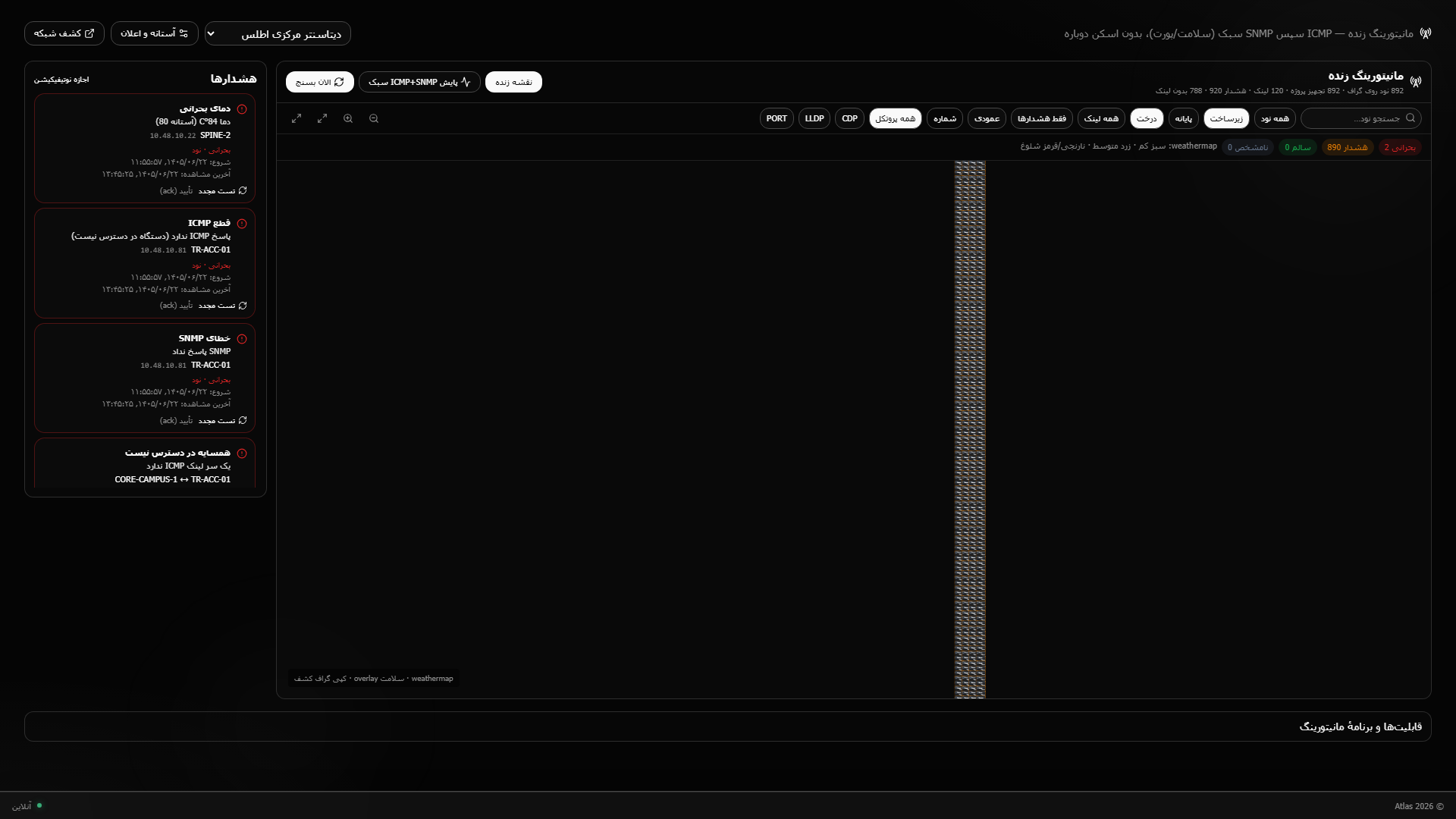
Task: Open the دیتاسنتر مرکزی اطلس site dropdown
Action: [x=278, y=33]
